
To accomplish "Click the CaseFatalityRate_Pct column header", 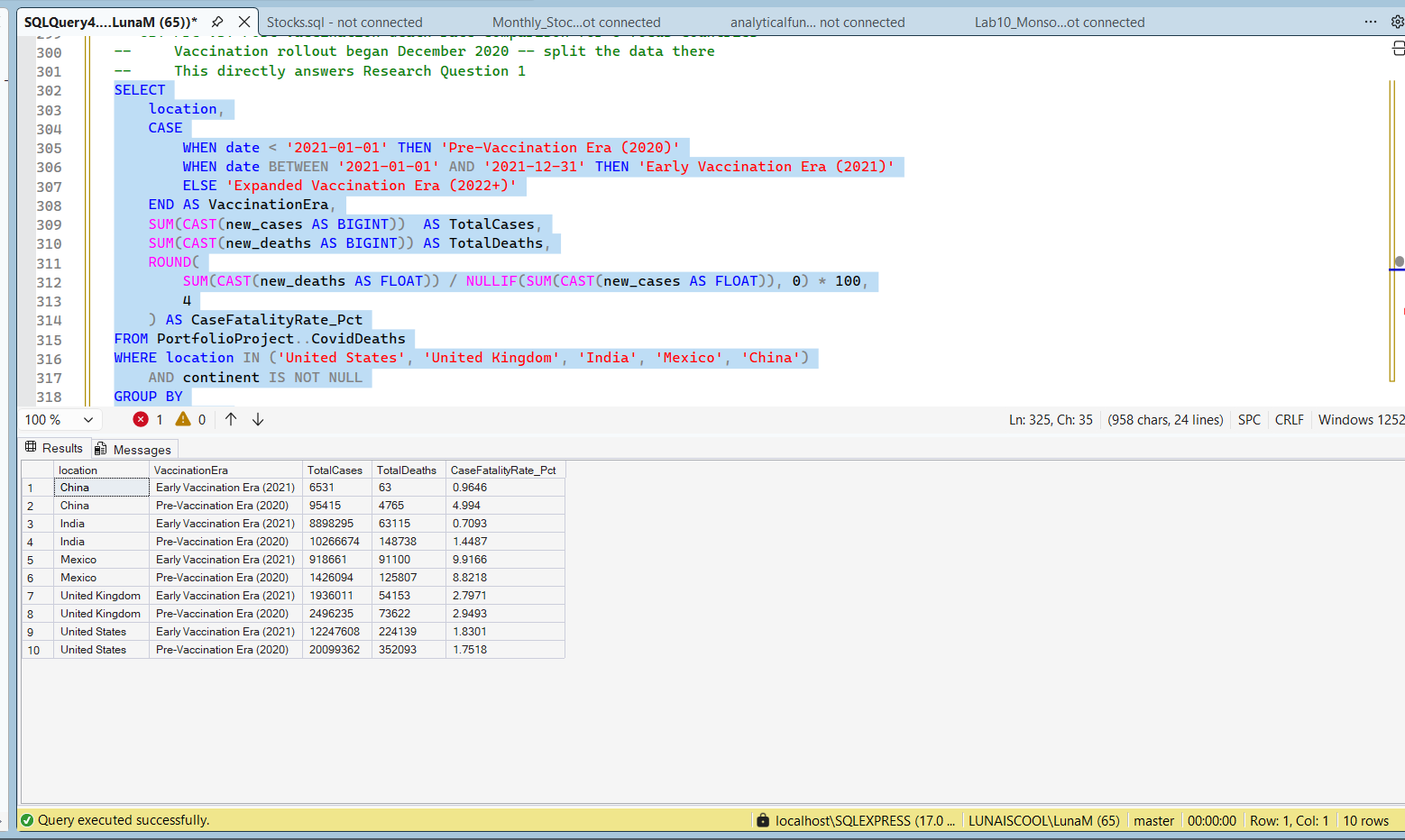I will click(x=503, y=470).
